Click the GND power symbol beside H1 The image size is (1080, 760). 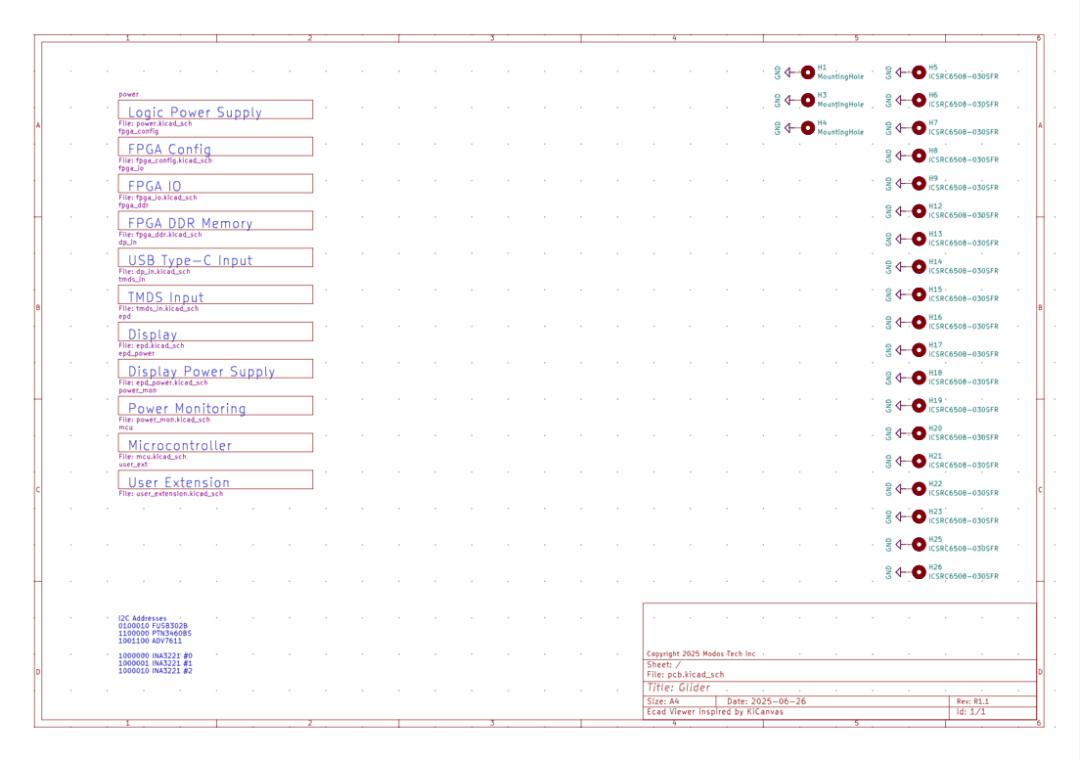coord(784,72)
